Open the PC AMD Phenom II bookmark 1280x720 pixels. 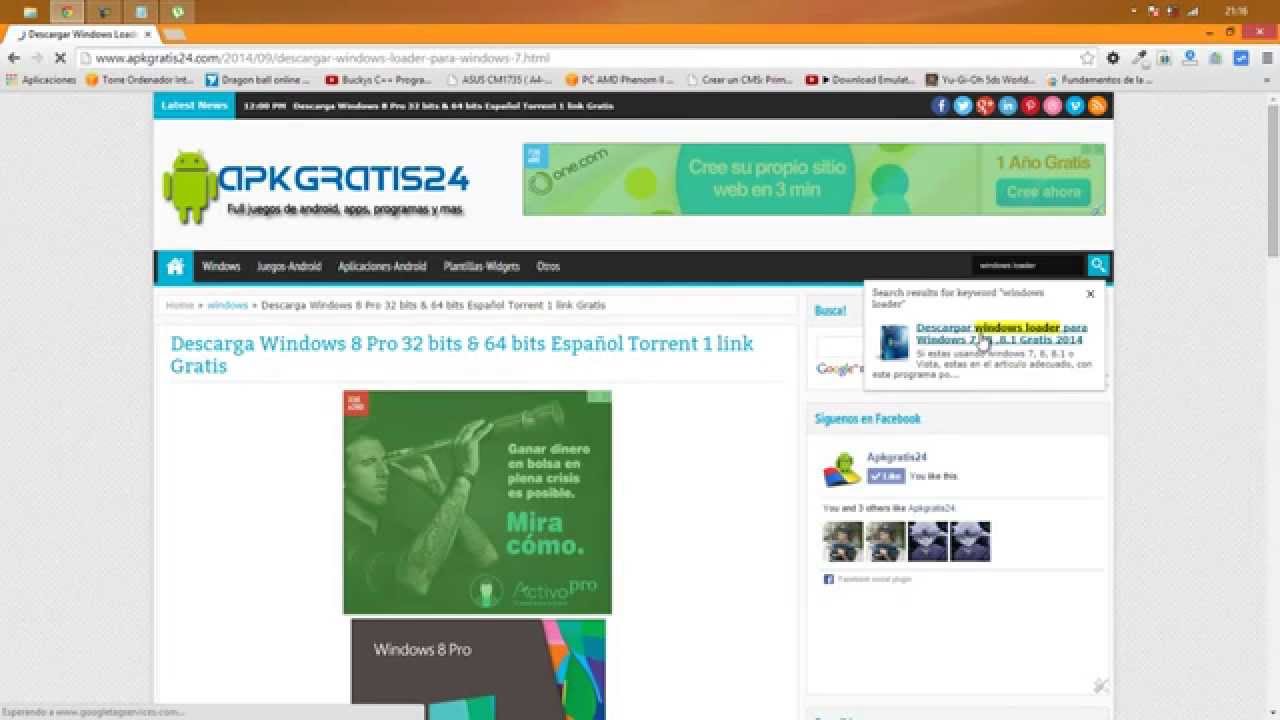coord(620,80)
